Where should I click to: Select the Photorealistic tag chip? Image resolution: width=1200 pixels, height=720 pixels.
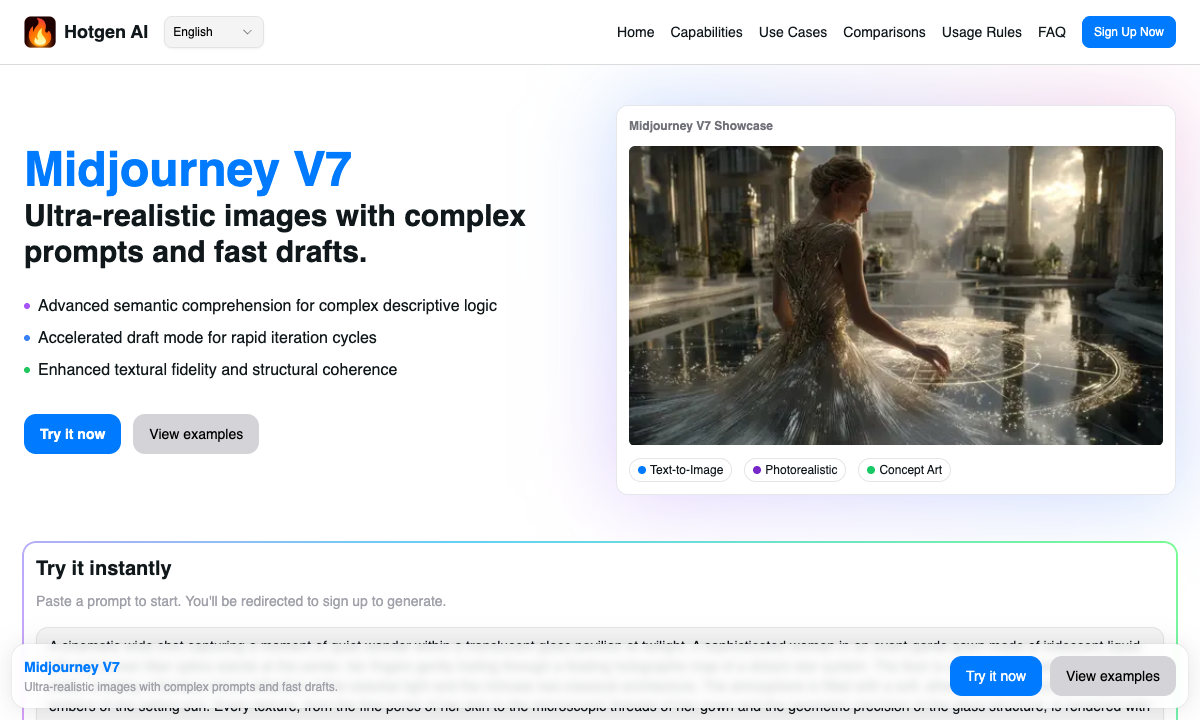pos(794,470)
